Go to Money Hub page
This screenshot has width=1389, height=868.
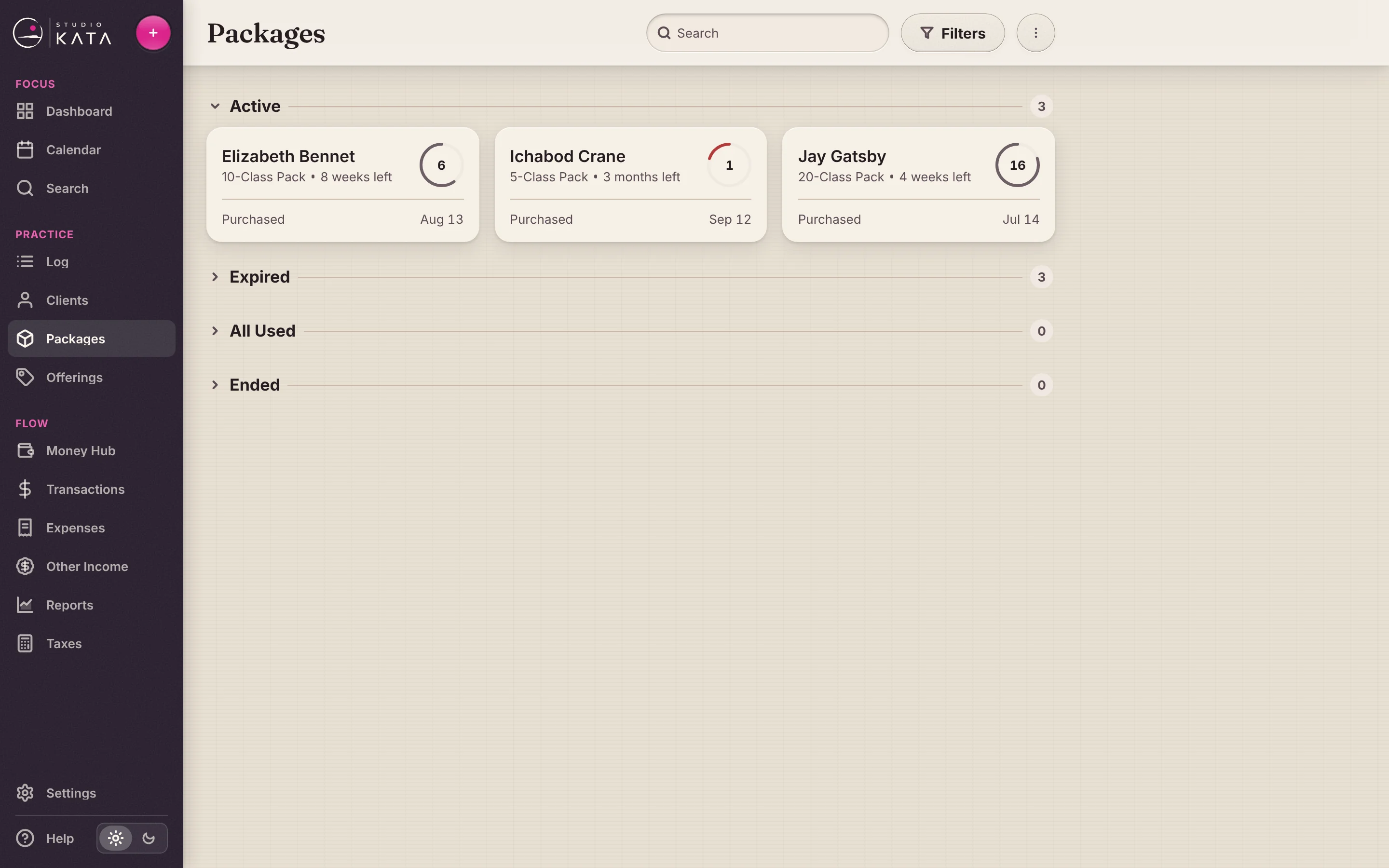[91, 450]
